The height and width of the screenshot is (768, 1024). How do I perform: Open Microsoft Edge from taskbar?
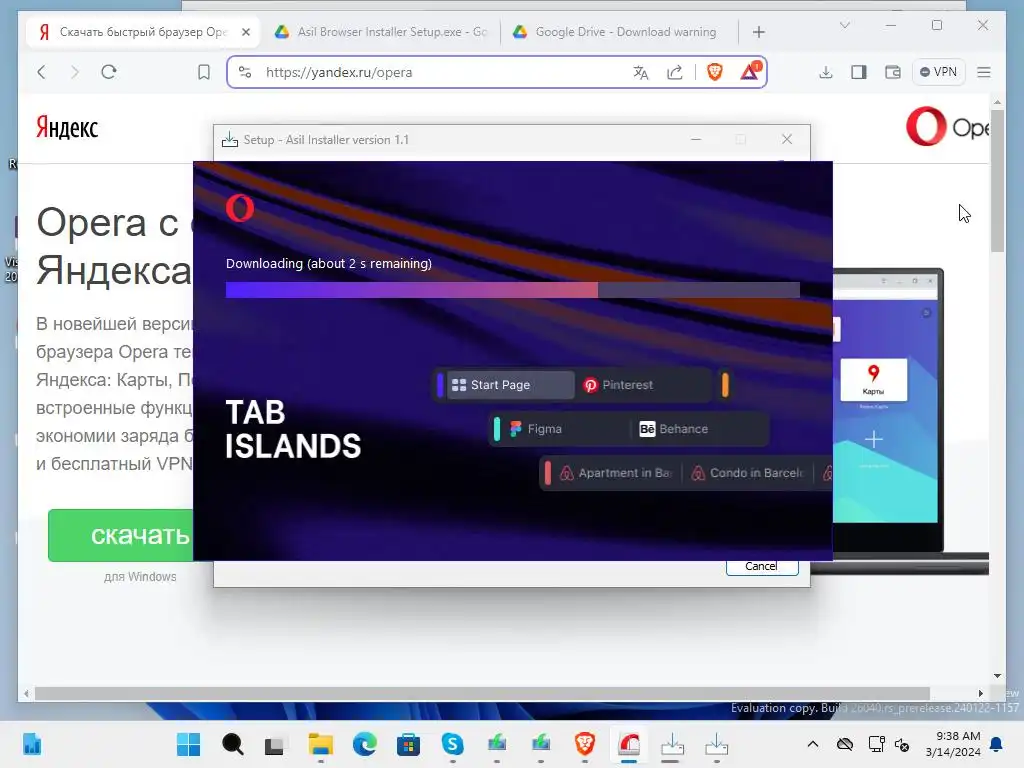tap(364, 744)
